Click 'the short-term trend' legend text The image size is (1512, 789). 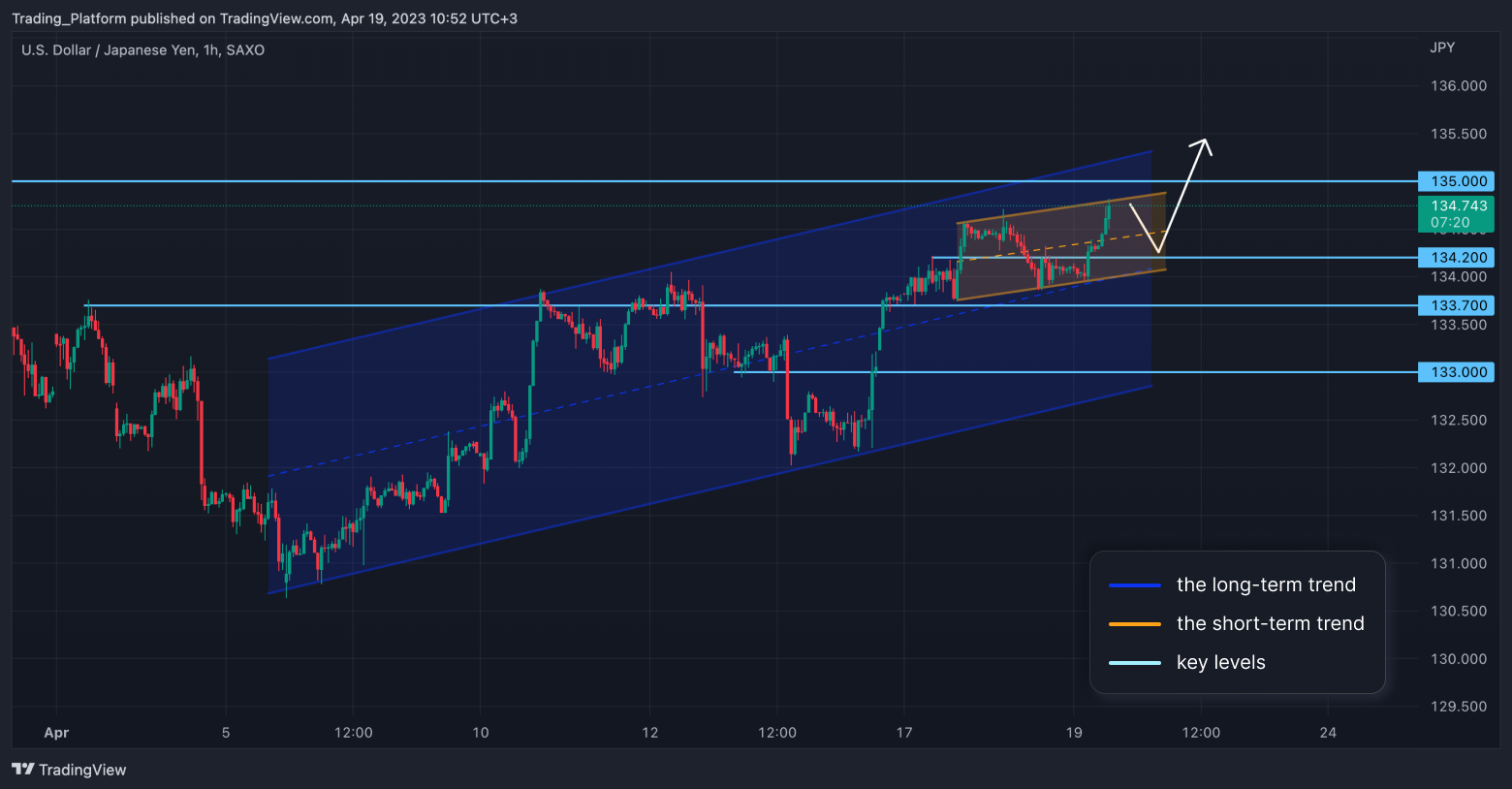pyautogui.click(x=1271, y=623)
